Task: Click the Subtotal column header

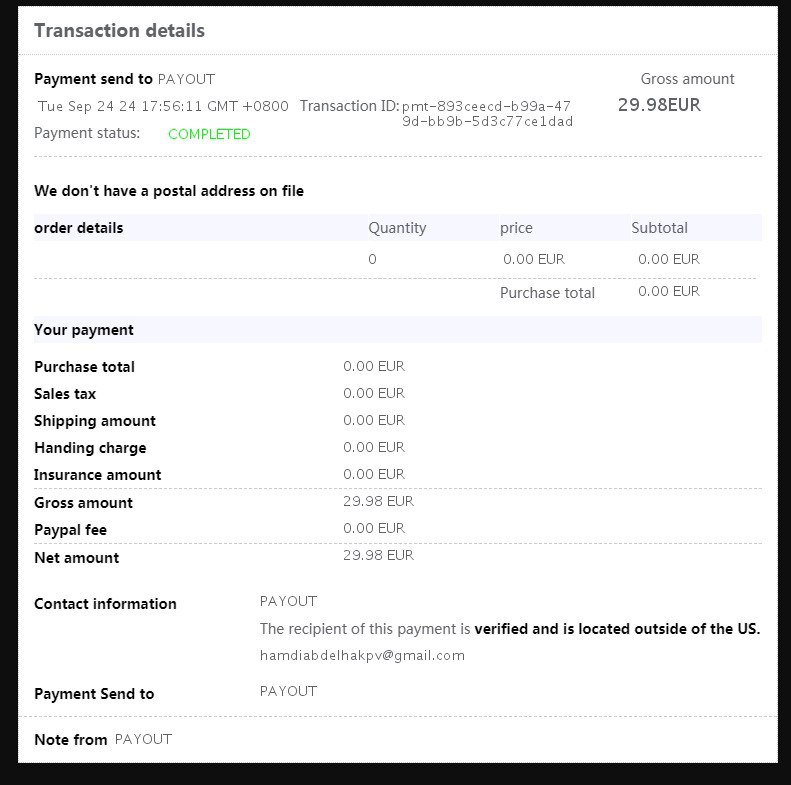Action: point(659,228)
